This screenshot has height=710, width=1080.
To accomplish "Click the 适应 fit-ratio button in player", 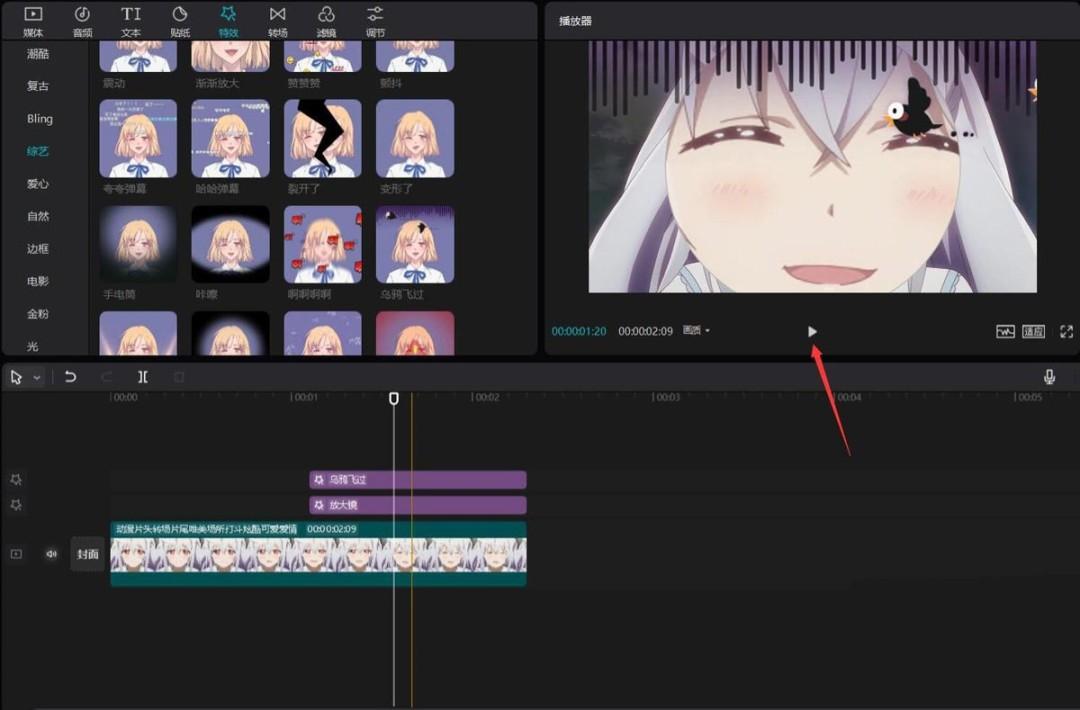I will click(x=1033, y=331).
